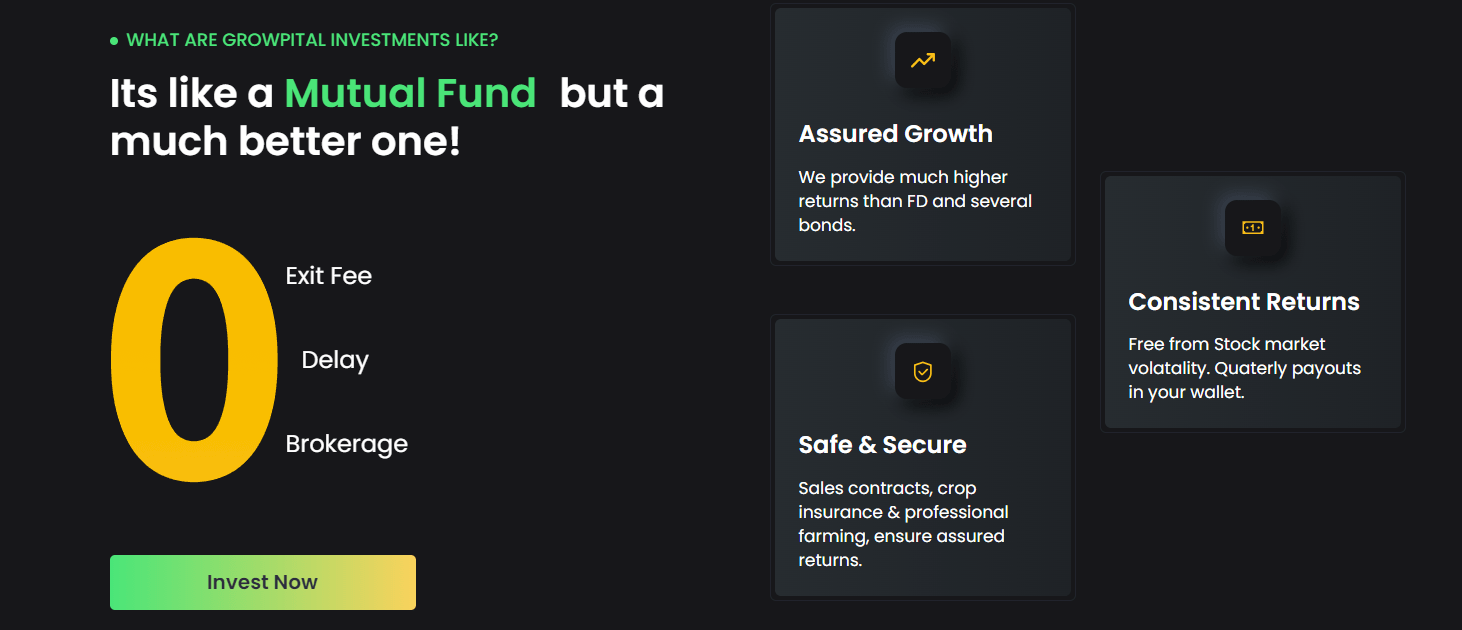Click the Brokerage label

pos(346,444)
